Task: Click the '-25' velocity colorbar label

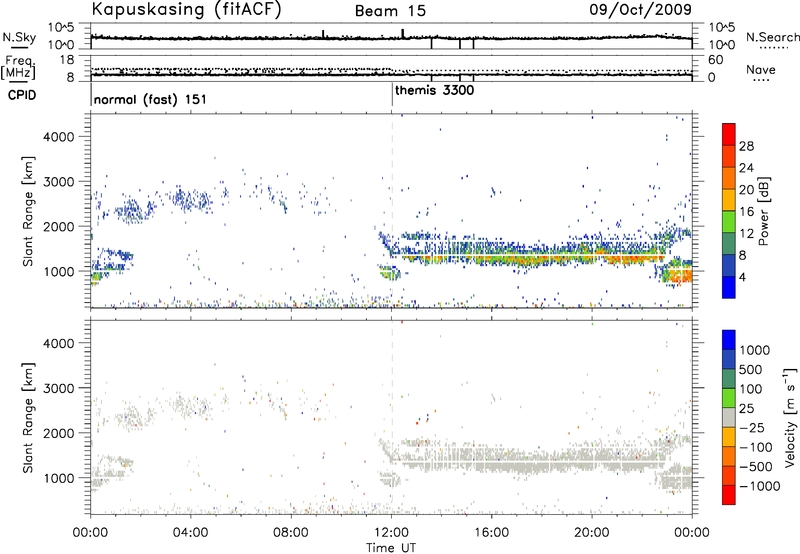Action: [752, 428]
